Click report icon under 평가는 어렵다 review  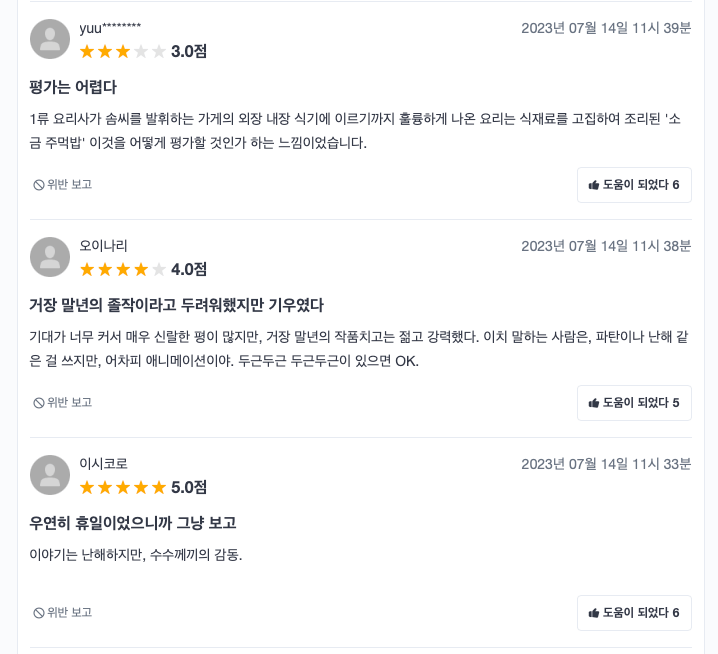click(x=39, y=185)
